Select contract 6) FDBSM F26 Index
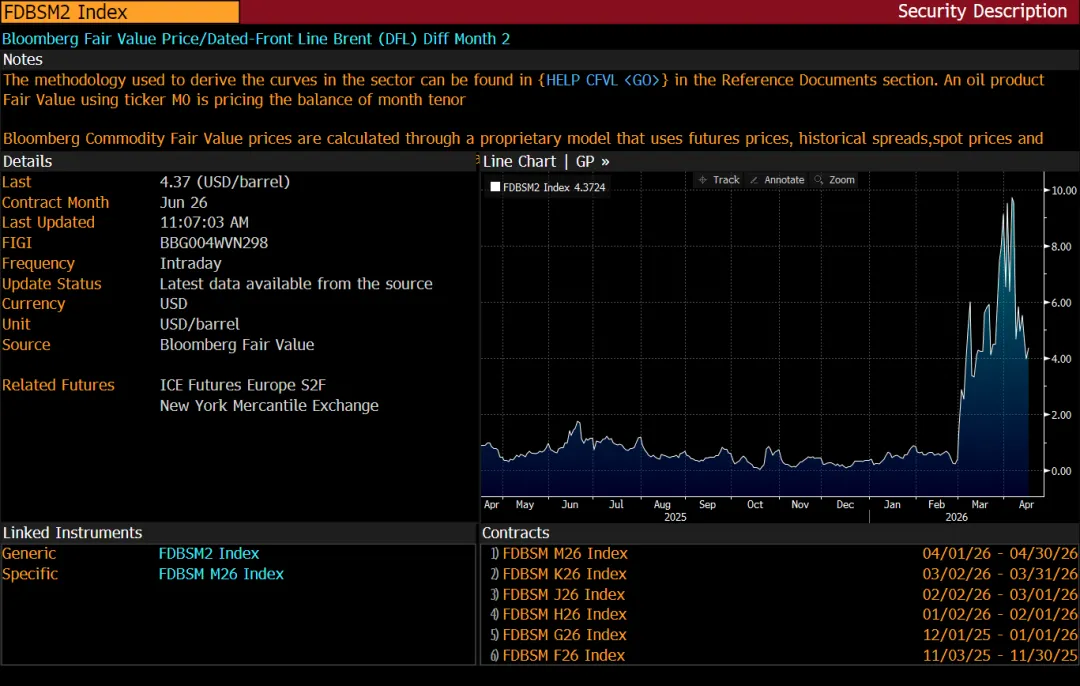This screenshot has height=686, width=1080. [558, 656]
